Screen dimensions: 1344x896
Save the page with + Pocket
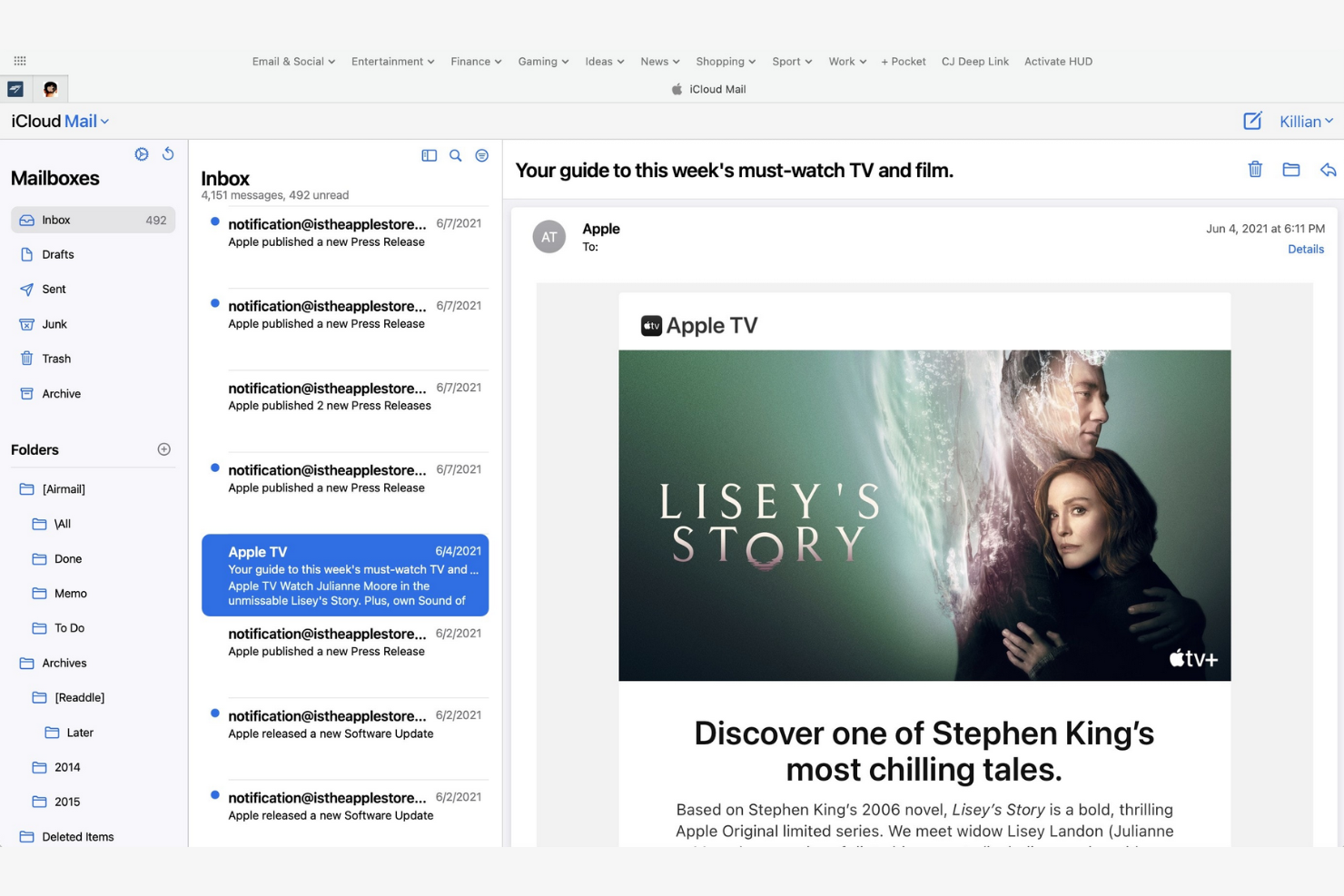(x=903, y=61)
